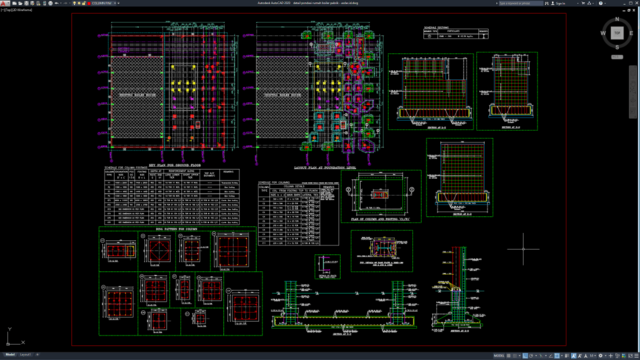
Task: Expand the Quick Access toolbar customize arrow
Action: click(x=118, y=3)
